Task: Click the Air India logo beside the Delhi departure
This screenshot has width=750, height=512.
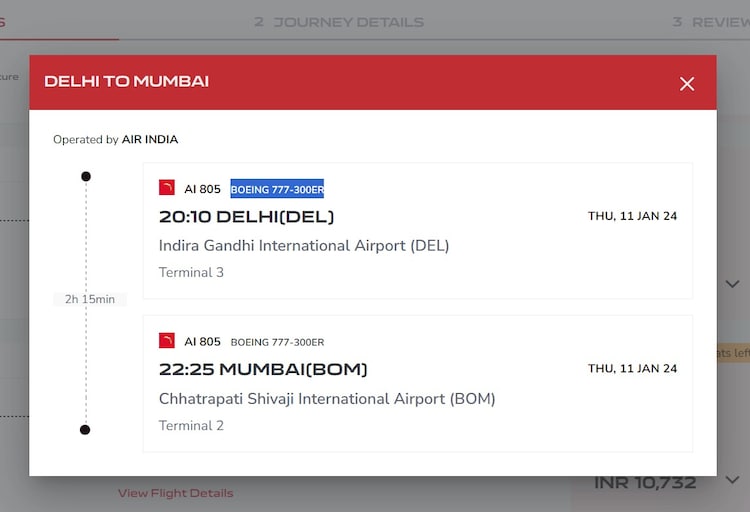Action: (167, 188)
